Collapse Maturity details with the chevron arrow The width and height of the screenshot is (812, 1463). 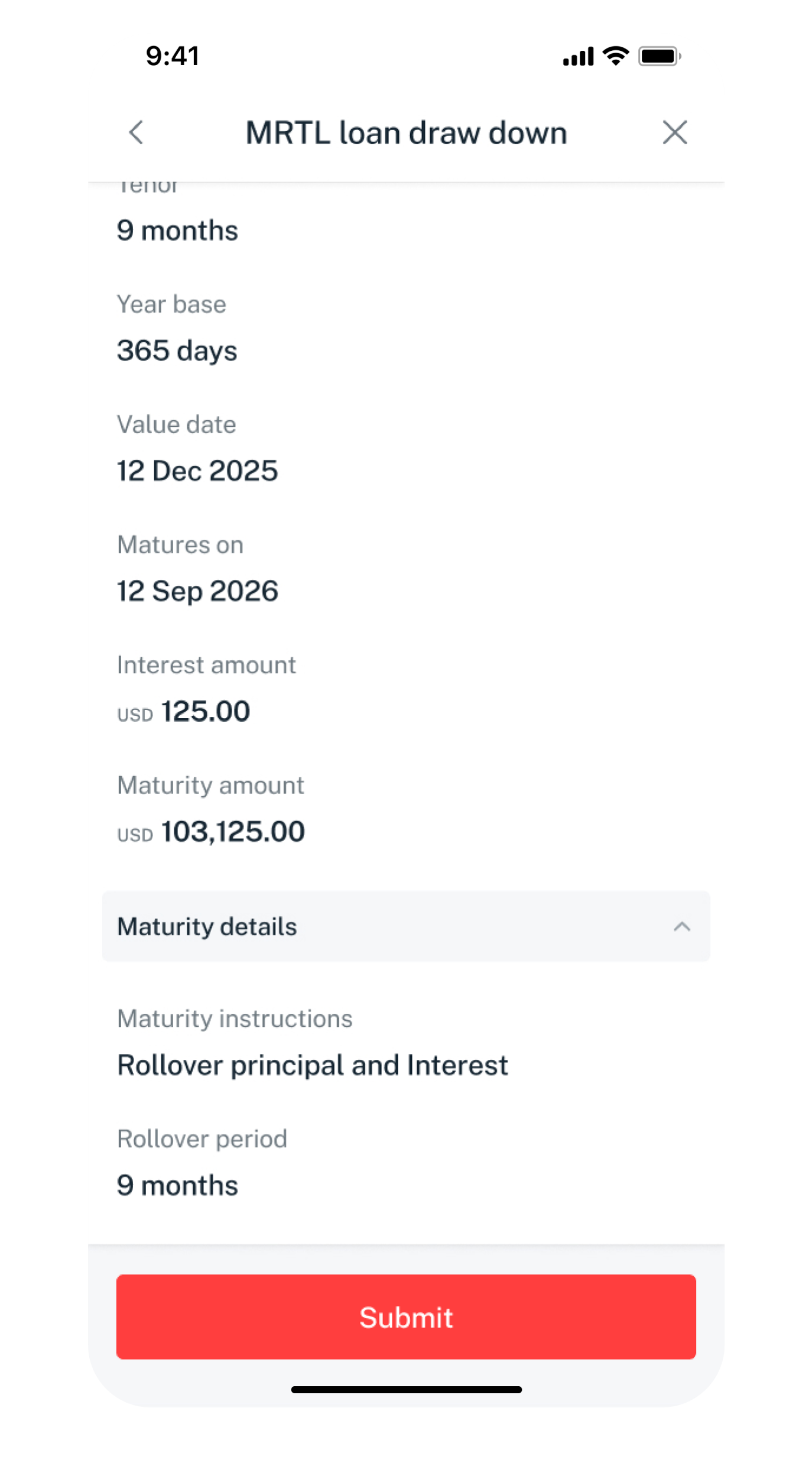(x=681, y=926)
